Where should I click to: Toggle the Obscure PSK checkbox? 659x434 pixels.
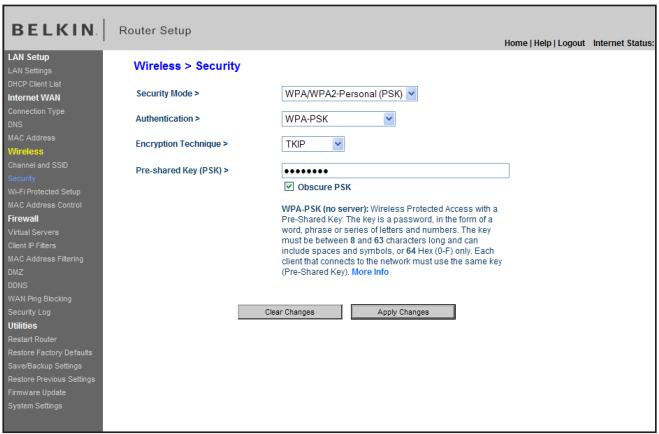click(x=289, y=187)
